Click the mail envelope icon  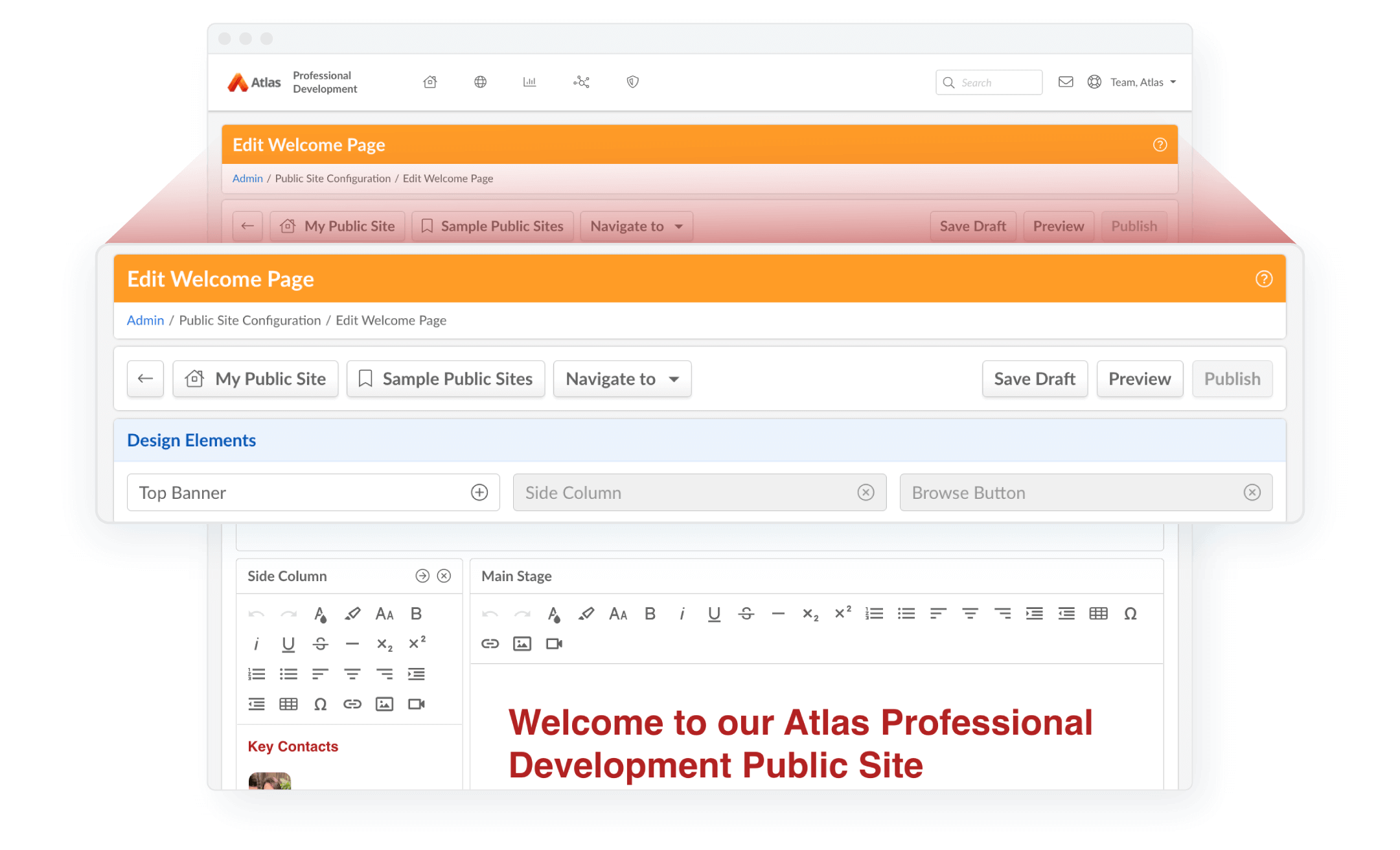point(1066,82)
